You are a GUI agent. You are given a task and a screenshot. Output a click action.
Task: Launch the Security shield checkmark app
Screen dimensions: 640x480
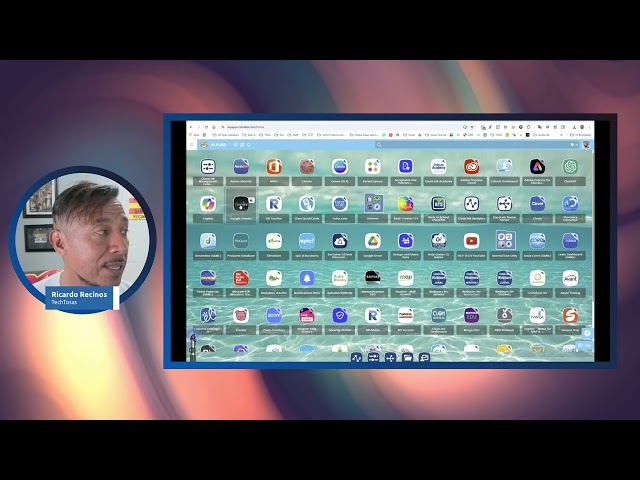(x=340, y=315)
